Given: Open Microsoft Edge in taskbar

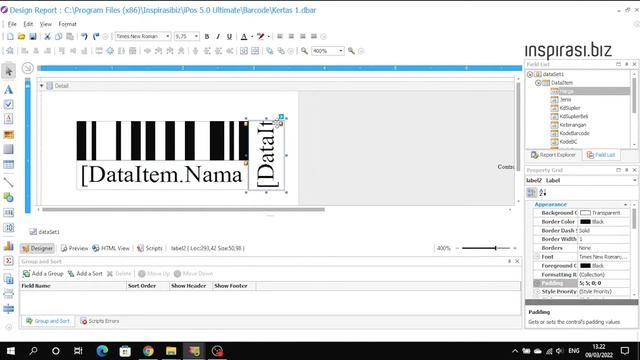Looking at the screenshot, I should coord(102,351).
